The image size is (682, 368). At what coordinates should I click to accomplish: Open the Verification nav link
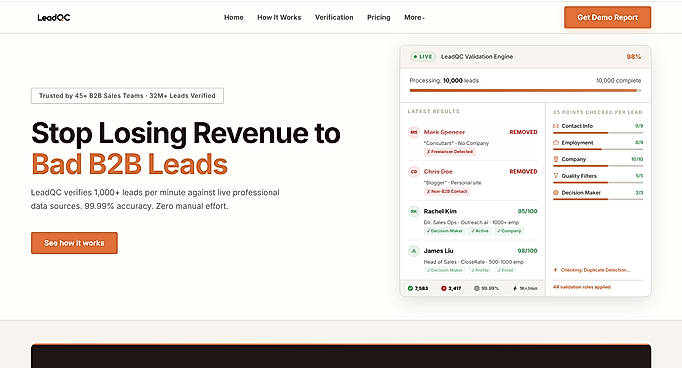(x=334, y=17)
